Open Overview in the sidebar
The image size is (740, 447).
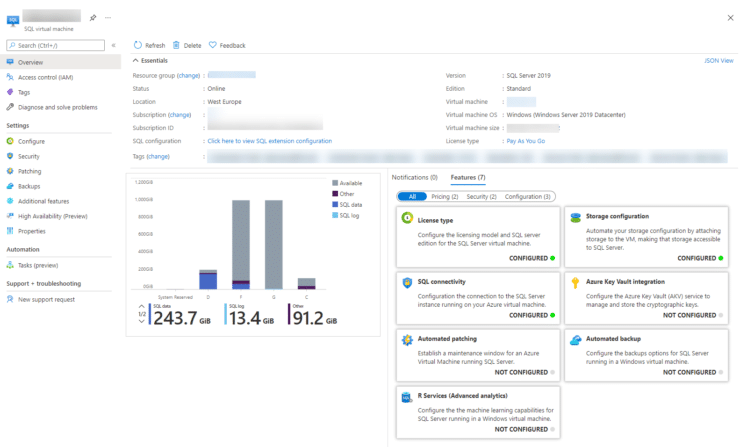click(60, 62)
